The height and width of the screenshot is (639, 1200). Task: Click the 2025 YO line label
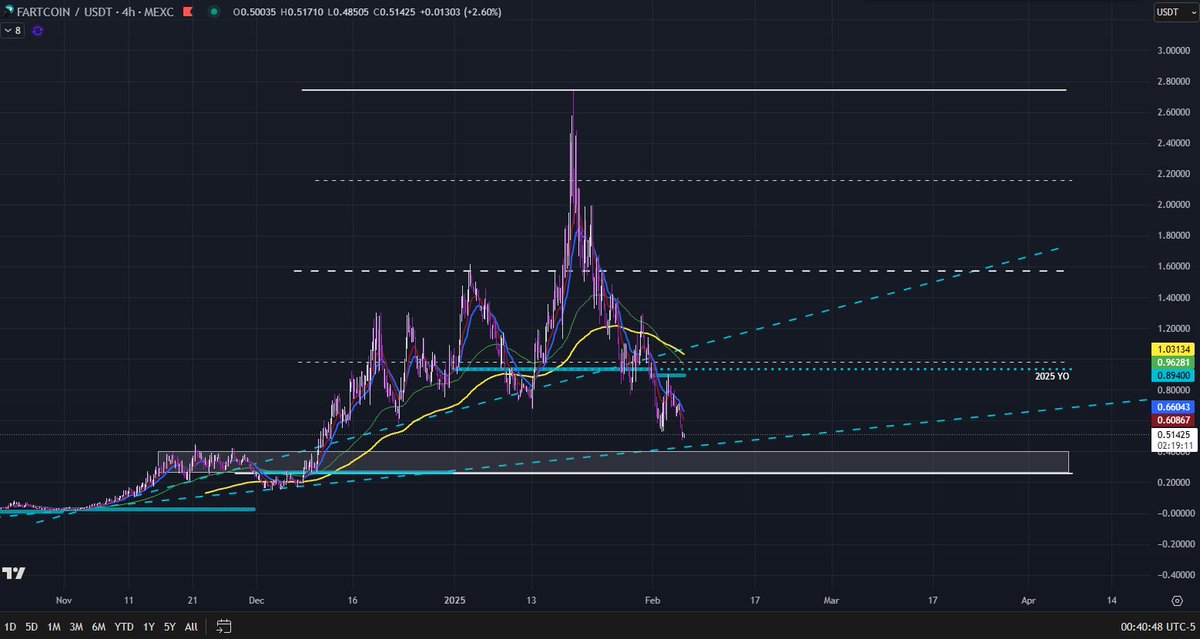pyautogui.click(x=1050, y=377)
